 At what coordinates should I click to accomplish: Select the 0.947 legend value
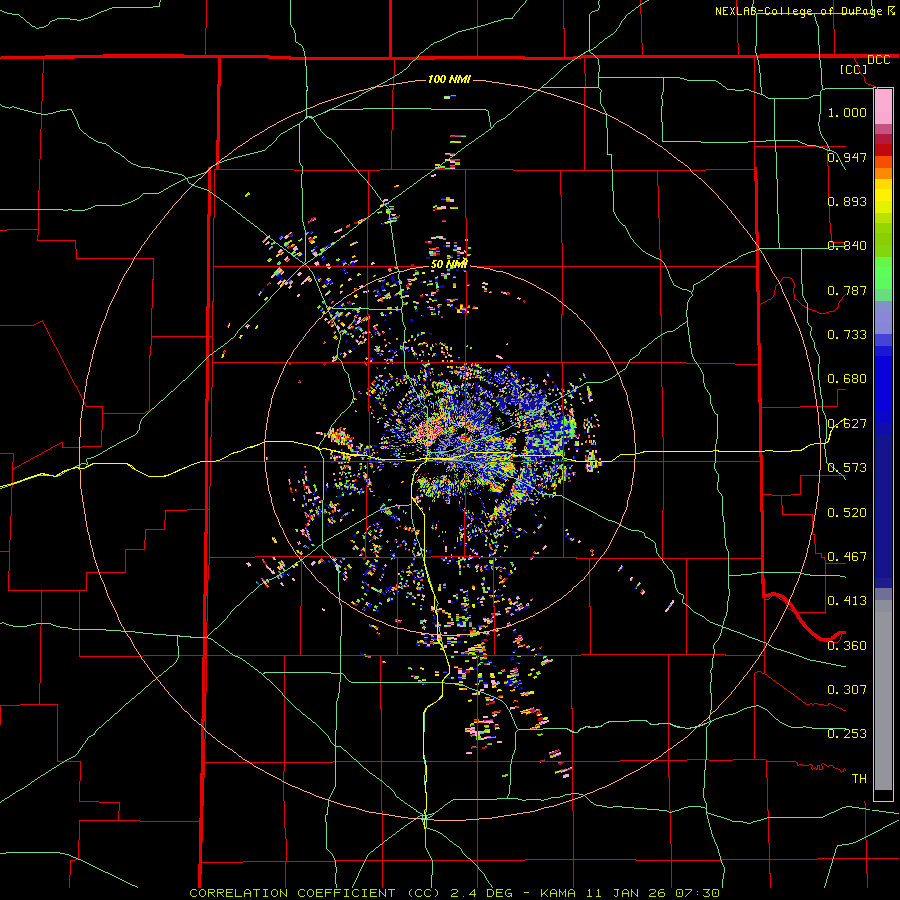[847, 157]
